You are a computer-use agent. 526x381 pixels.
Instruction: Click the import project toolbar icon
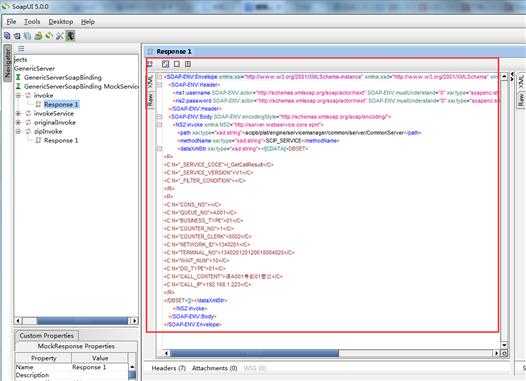point(17,36)
